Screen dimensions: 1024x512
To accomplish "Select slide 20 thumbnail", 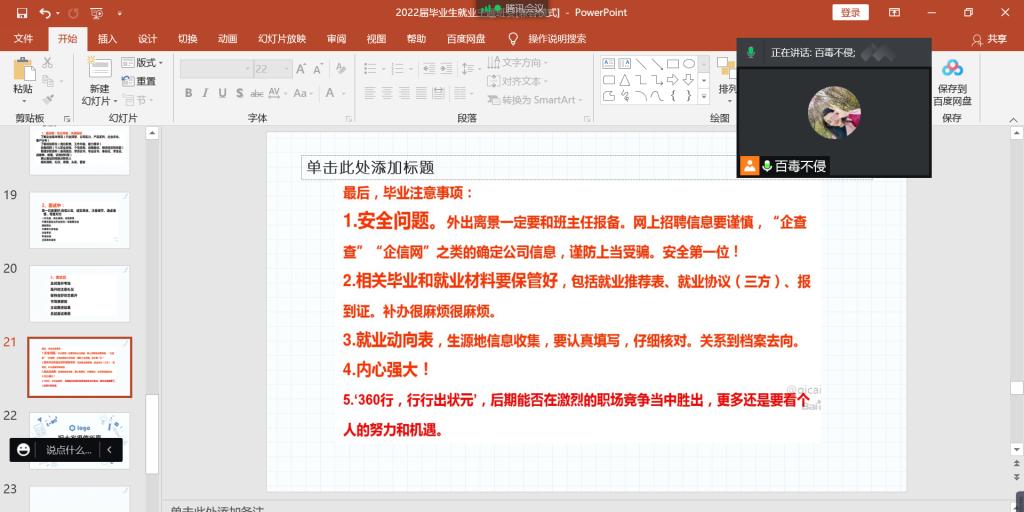I will pos(79,294).
